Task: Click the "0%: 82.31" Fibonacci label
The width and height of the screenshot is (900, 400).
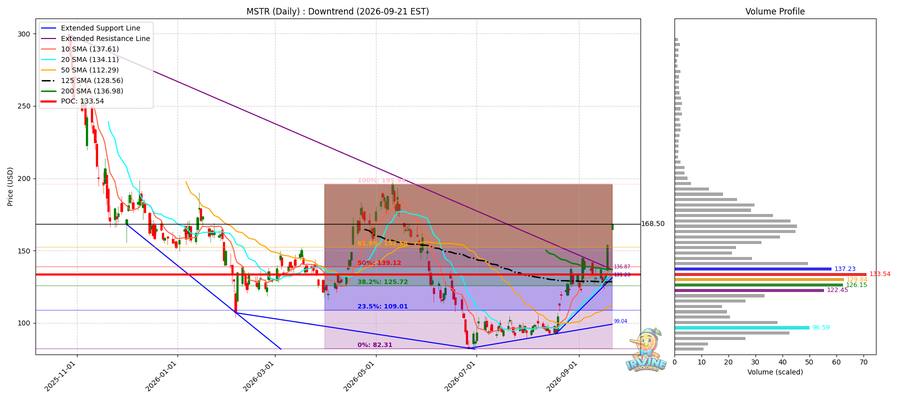Action: pos(376,345)
